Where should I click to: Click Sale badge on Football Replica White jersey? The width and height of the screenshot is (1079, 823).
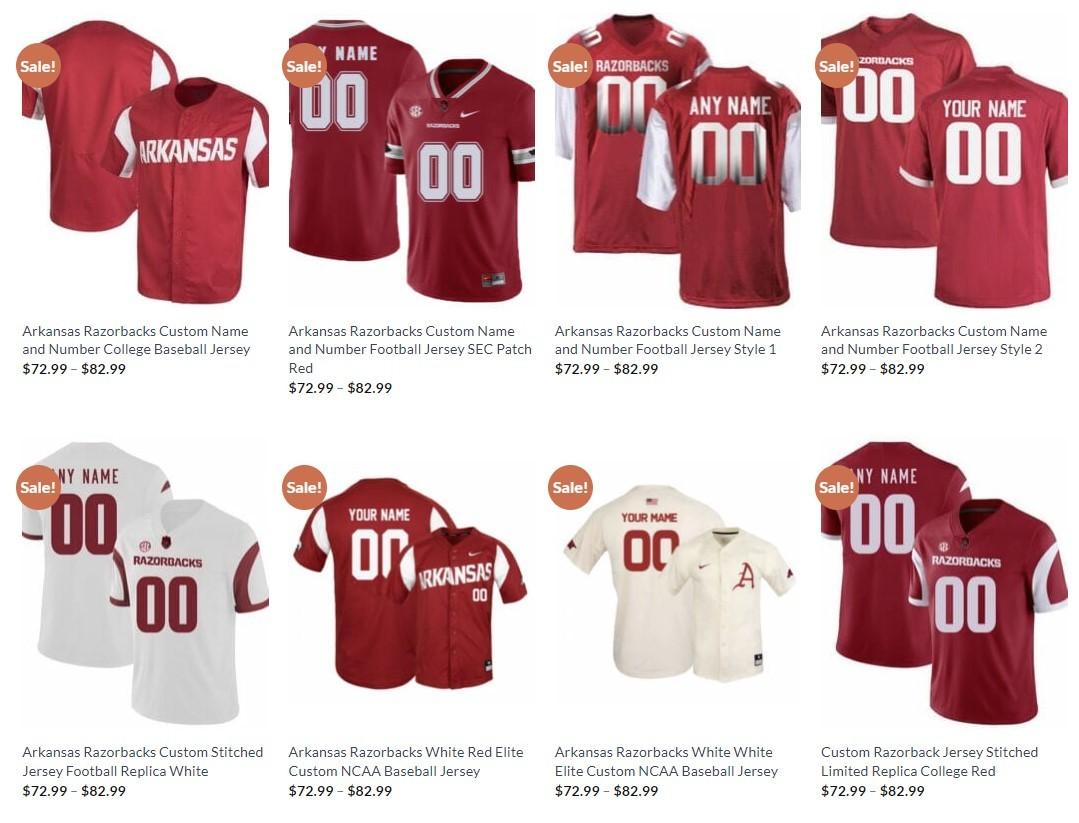[x=38, y=487]
